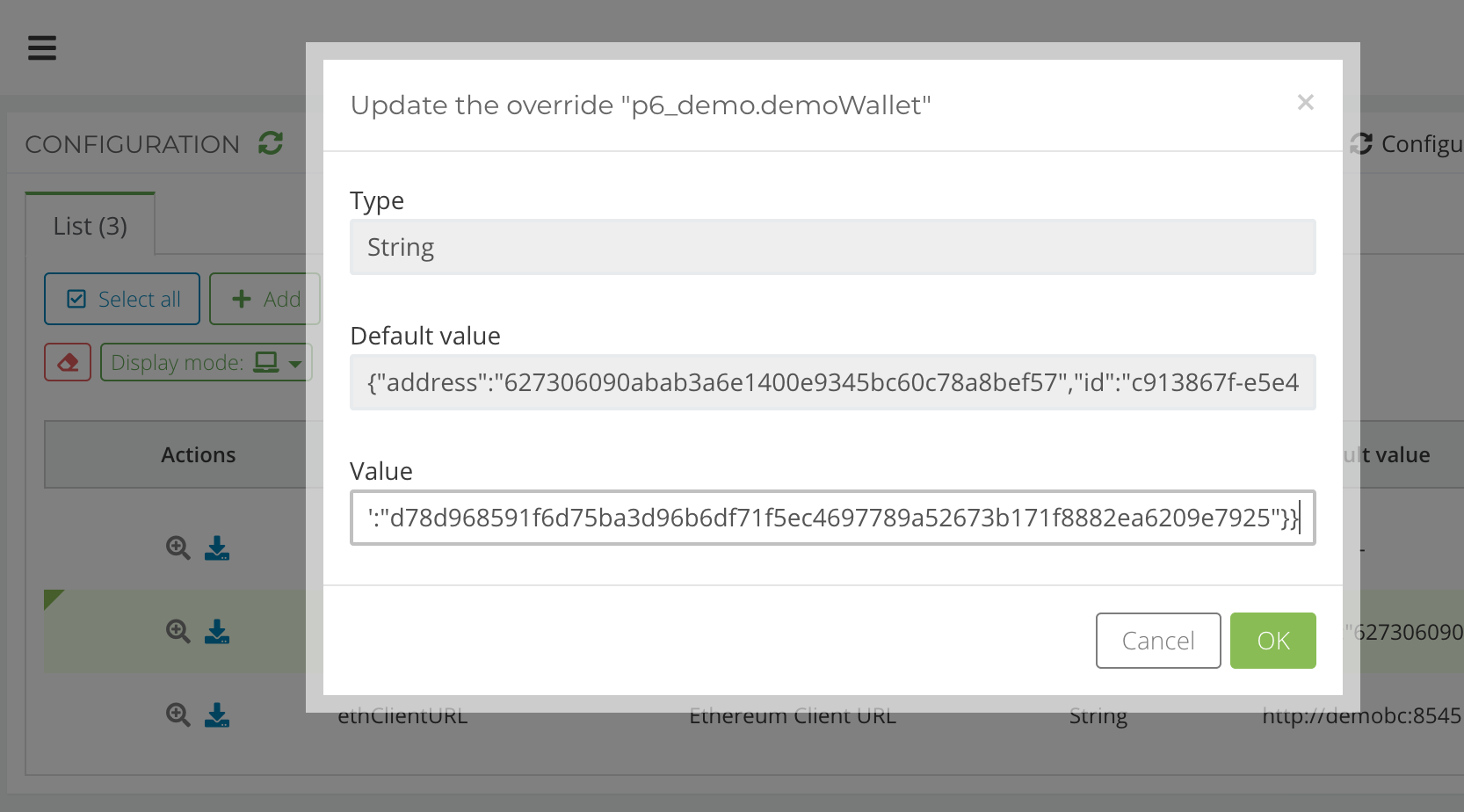Viewport: 1464px width, 812px height.
Task: Dismiss the dialog with the X close icon
Action: [1305, 102]
